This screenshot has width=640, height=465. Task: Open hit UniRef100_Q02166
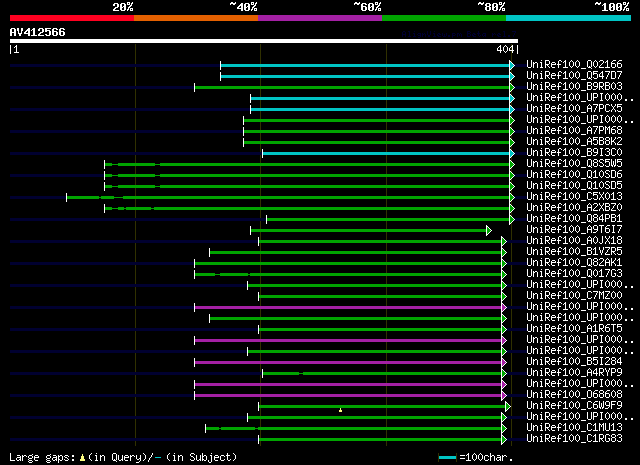click(x=574, y=64)
